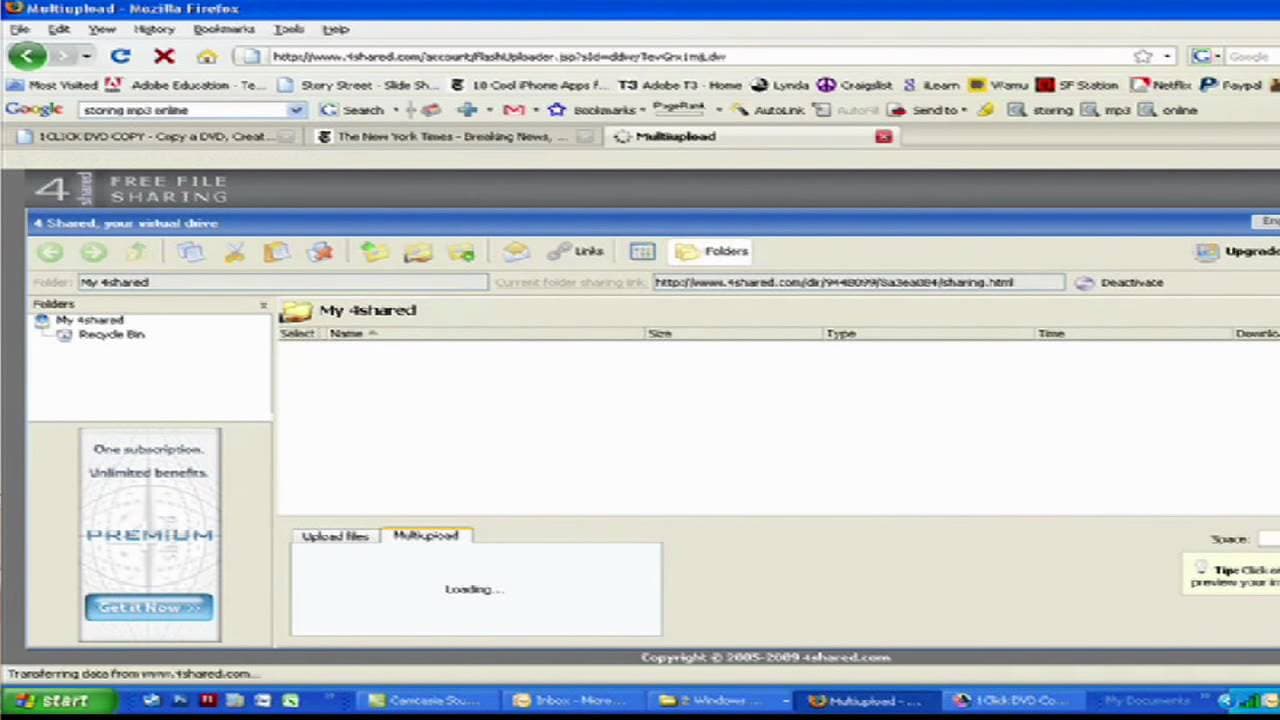Click the 4shared paste clipboard icon

(x=277, y=252)
